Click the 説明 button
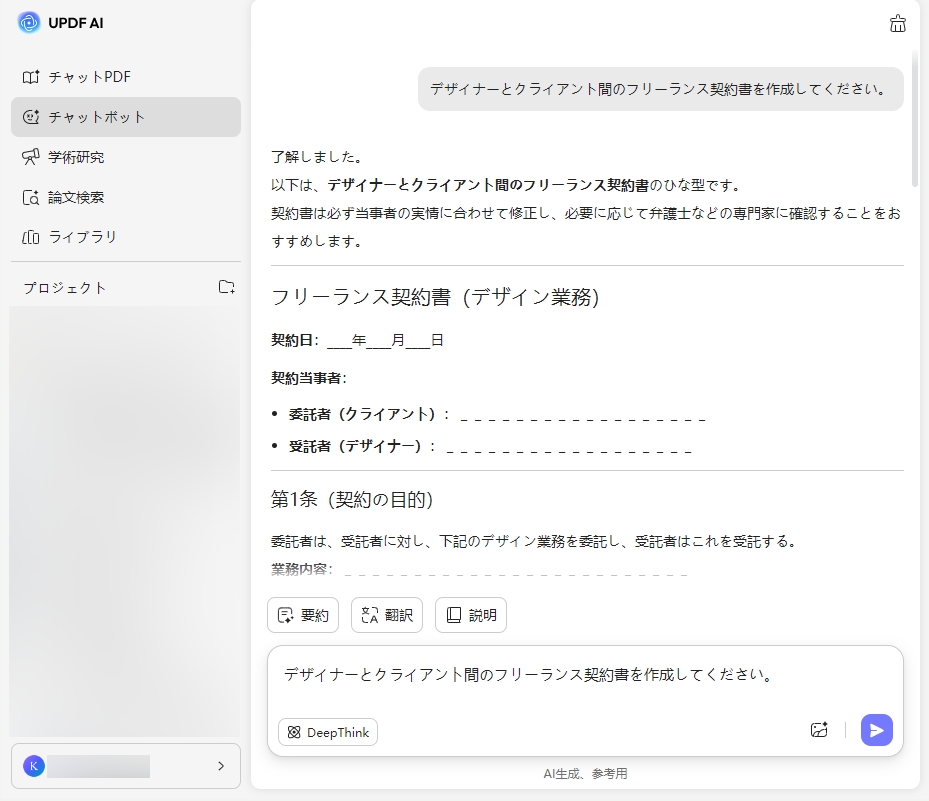This screenshot has height=801, width=929. (470, 615)
